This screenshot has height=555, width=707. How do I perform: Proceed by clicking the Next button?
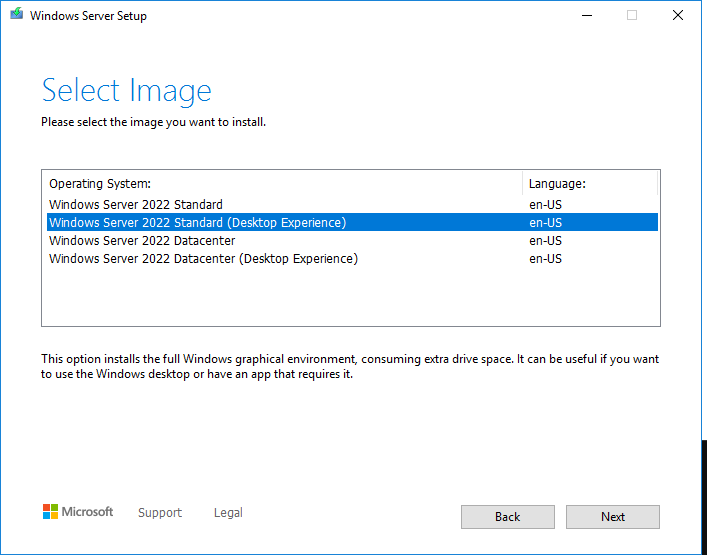(612, 517)
